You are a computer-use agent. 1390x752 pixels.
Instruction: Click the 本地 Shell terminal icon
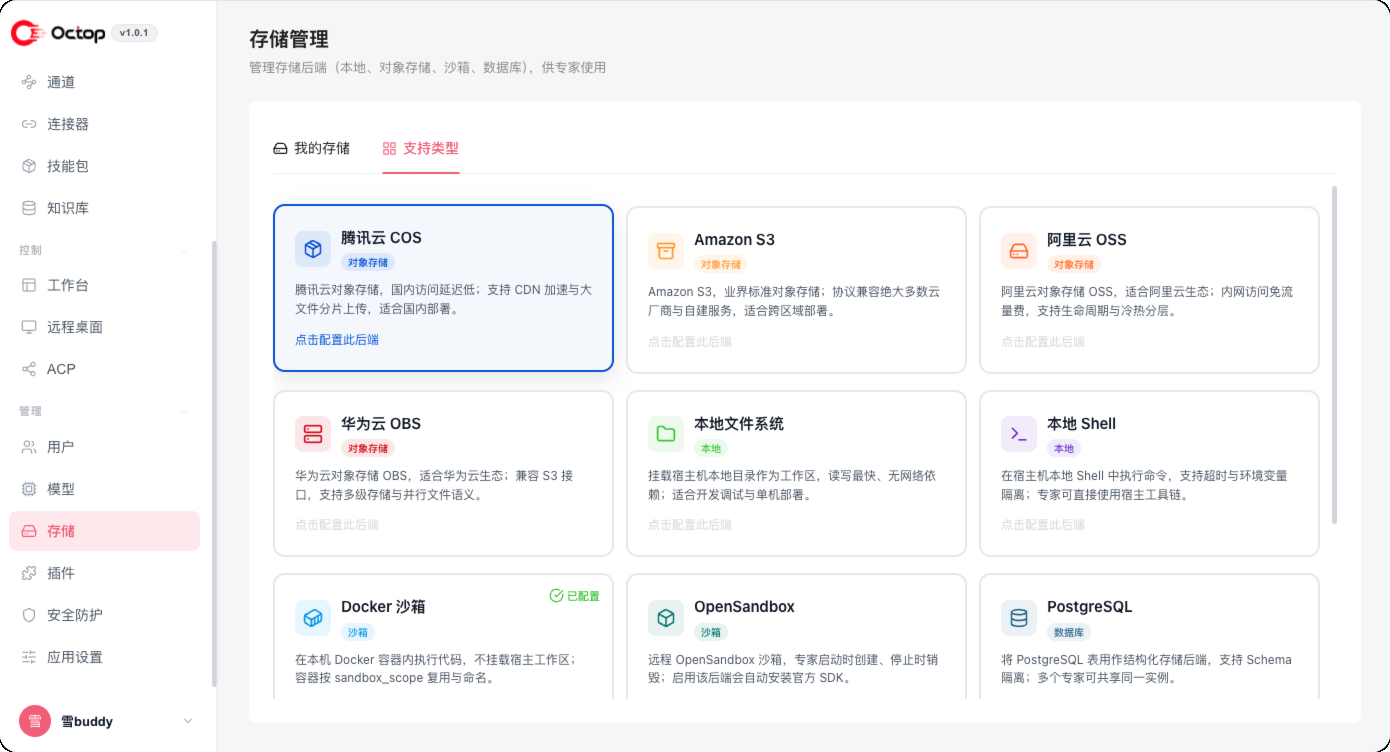[1019, 434]
